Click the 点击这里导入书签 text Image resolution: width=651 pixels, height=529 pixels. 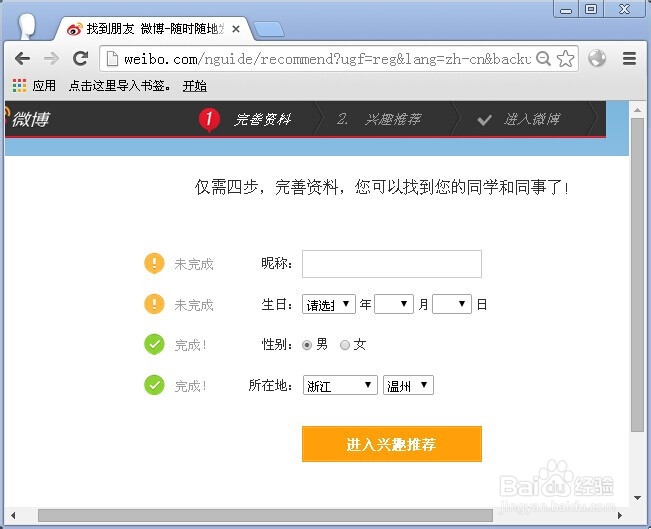(119, 86)
